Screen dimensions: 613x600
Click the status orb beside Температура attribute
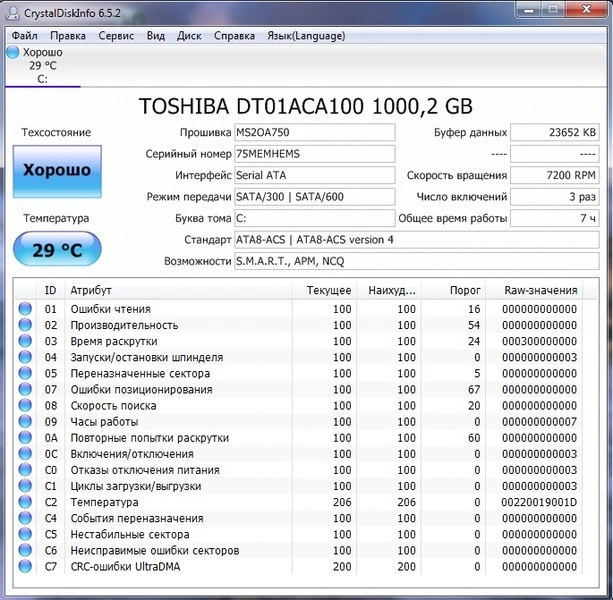25,502
